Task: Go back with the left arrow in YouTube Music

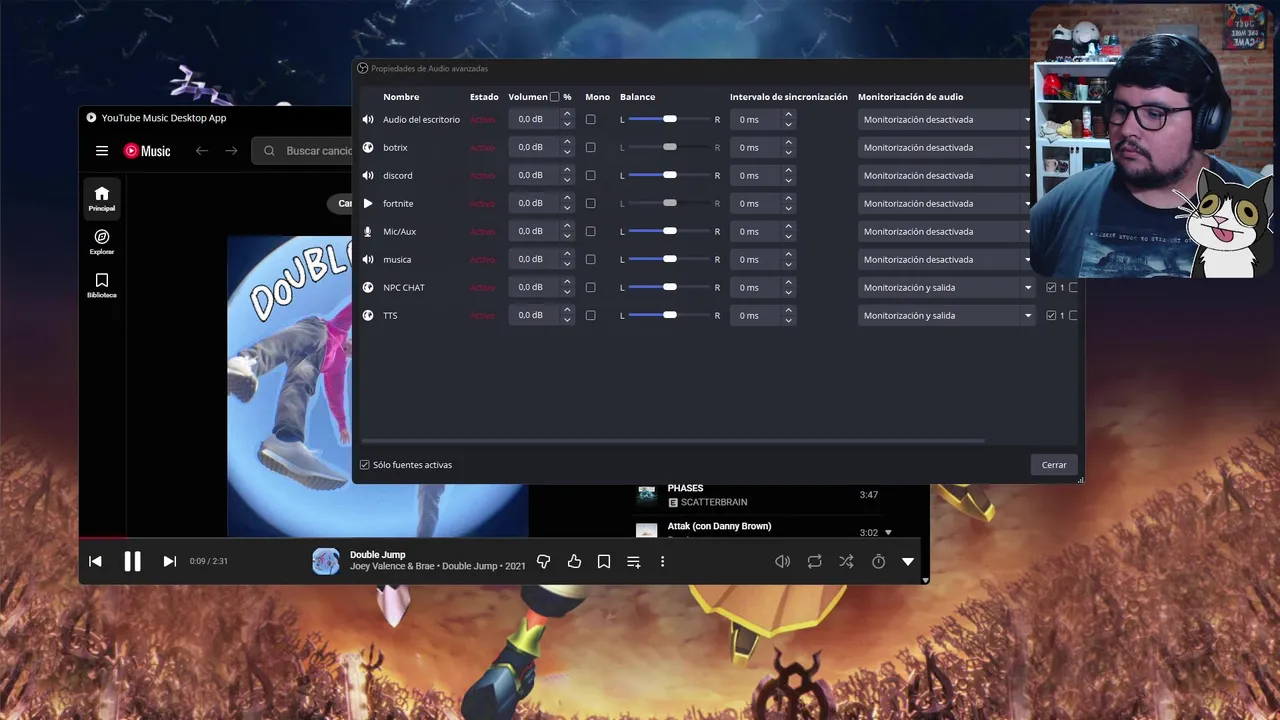Action: 202,151
